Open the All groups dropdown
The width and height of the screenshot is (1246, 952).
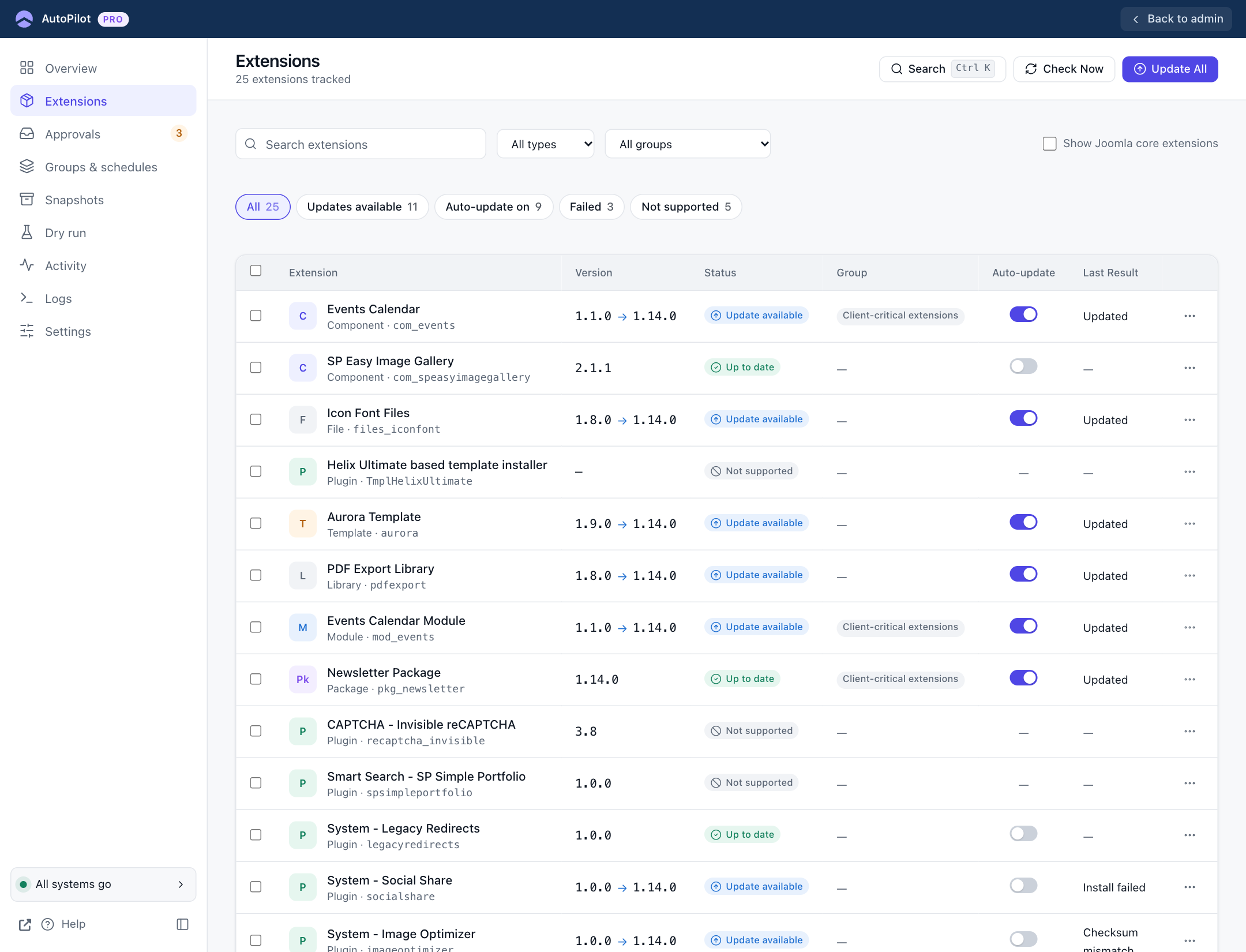[688, 144]
